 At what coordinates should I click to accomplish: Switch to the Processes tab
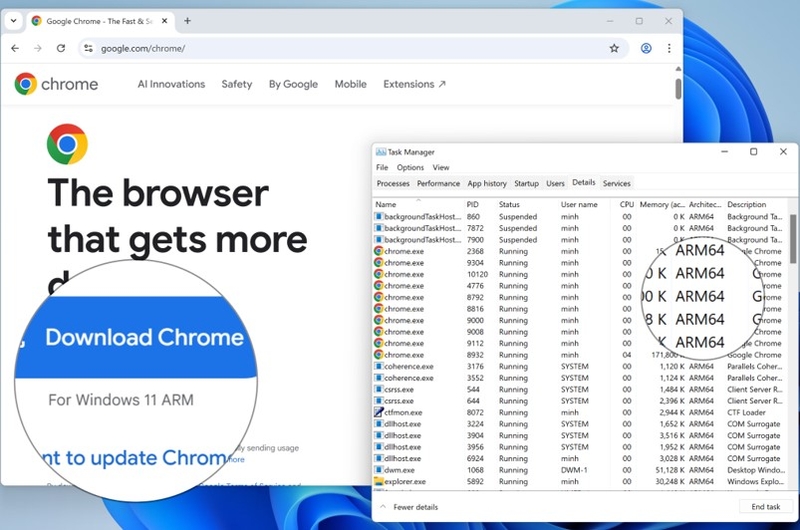393,183
